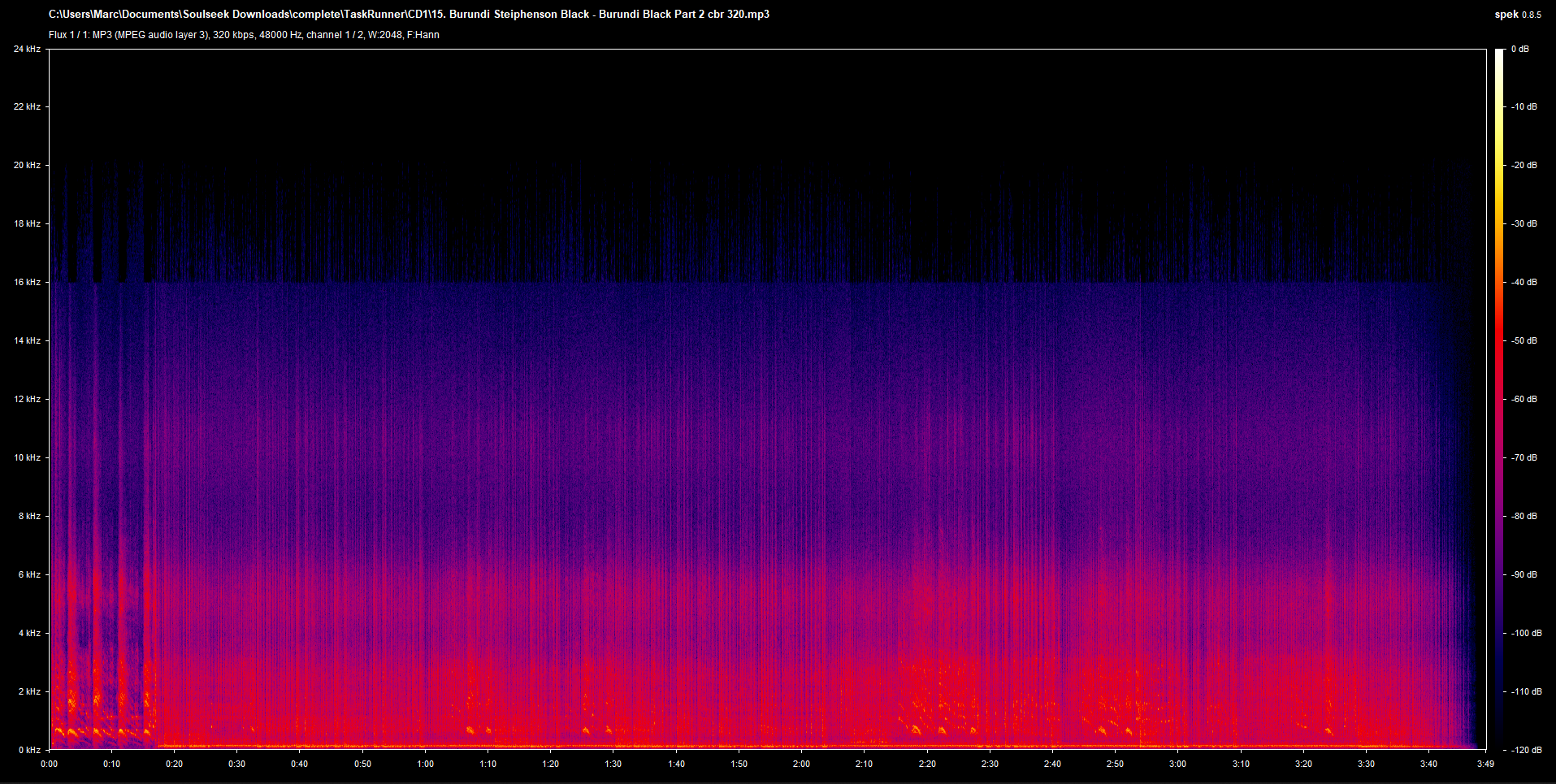Click the 20 kHz frequency axis label
1556x784 pixels.
pos(27,166)
